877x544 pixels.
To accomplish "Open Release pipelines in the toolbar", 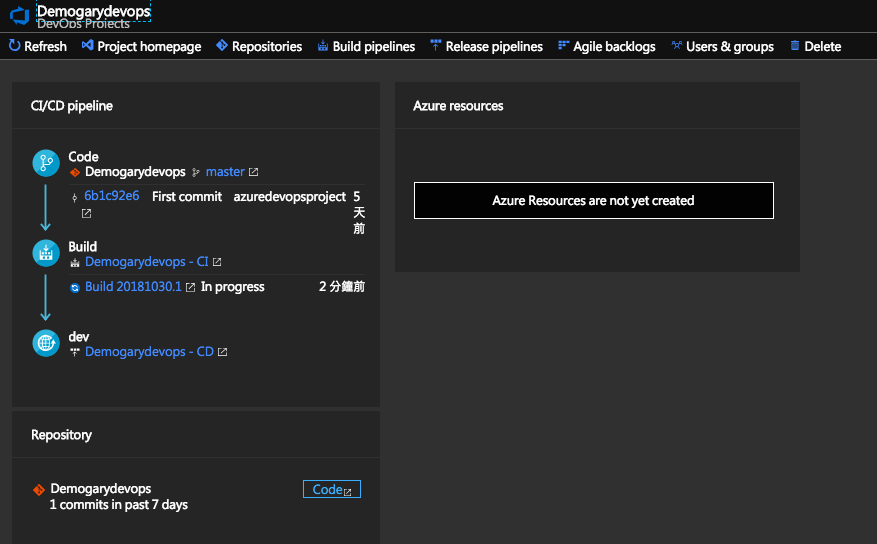I will pos(486,47).
